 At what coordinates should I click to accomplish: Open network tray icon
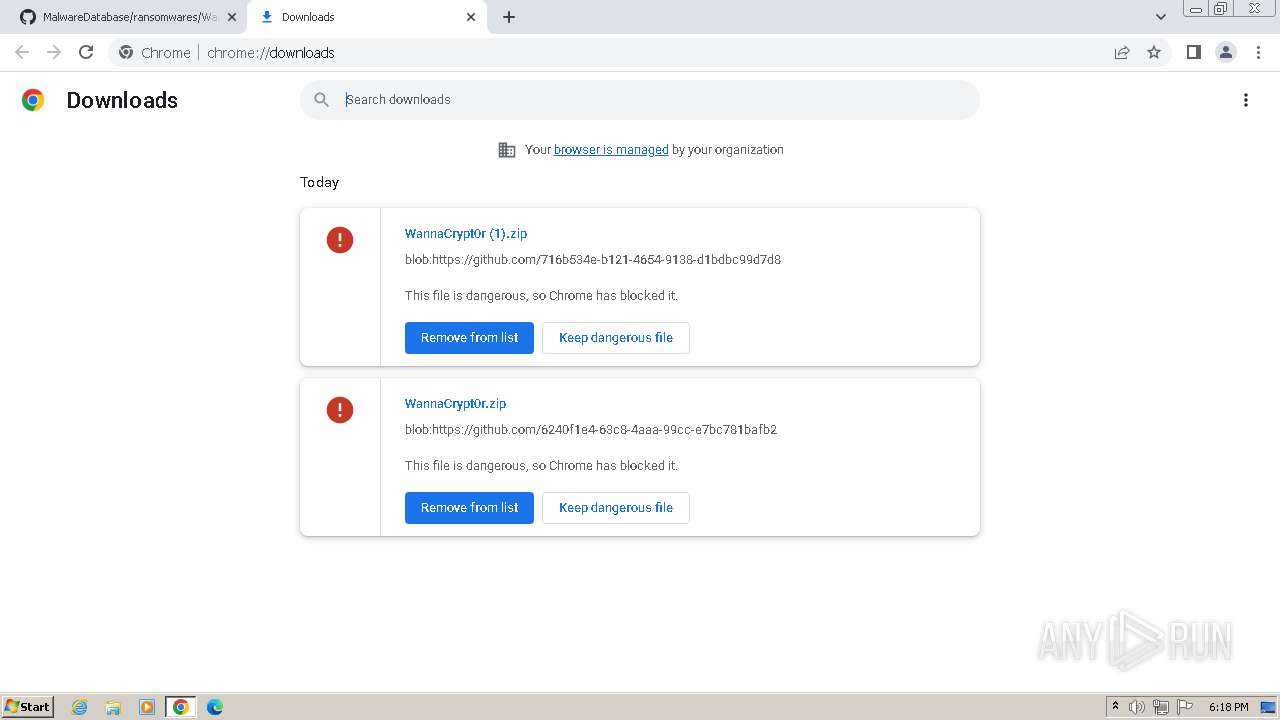tap(1161, 707)
